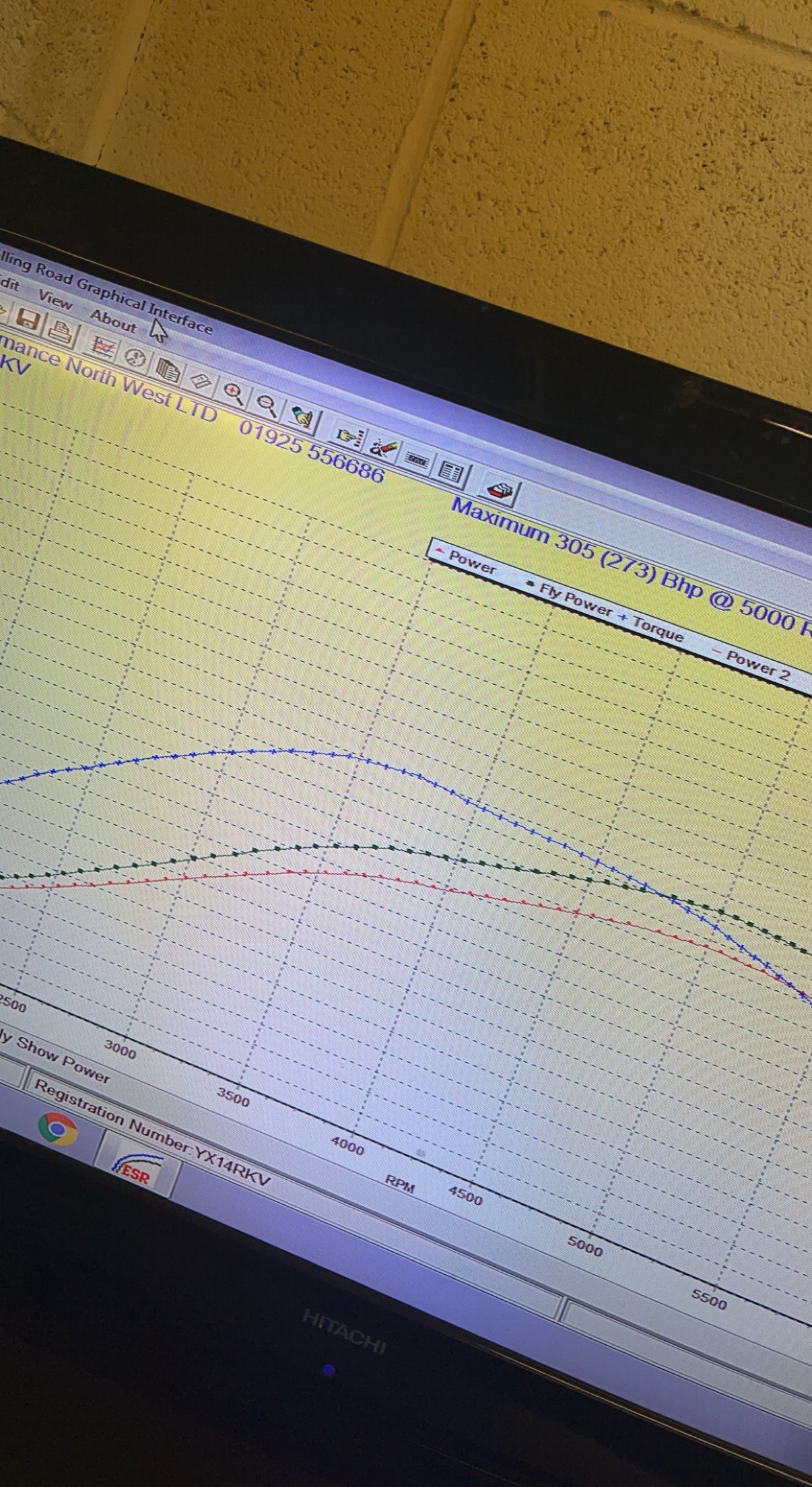Open Google Chrome from the taskbar
The image size is (812, 1487).
[58, 1129]
